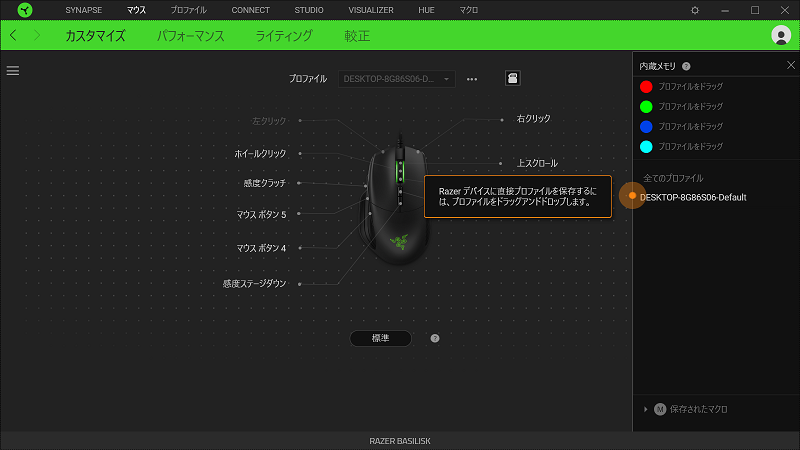Click the RAZER BASILISK device label
The width and height of the screenshot is (800, 450).
(400, 441)
